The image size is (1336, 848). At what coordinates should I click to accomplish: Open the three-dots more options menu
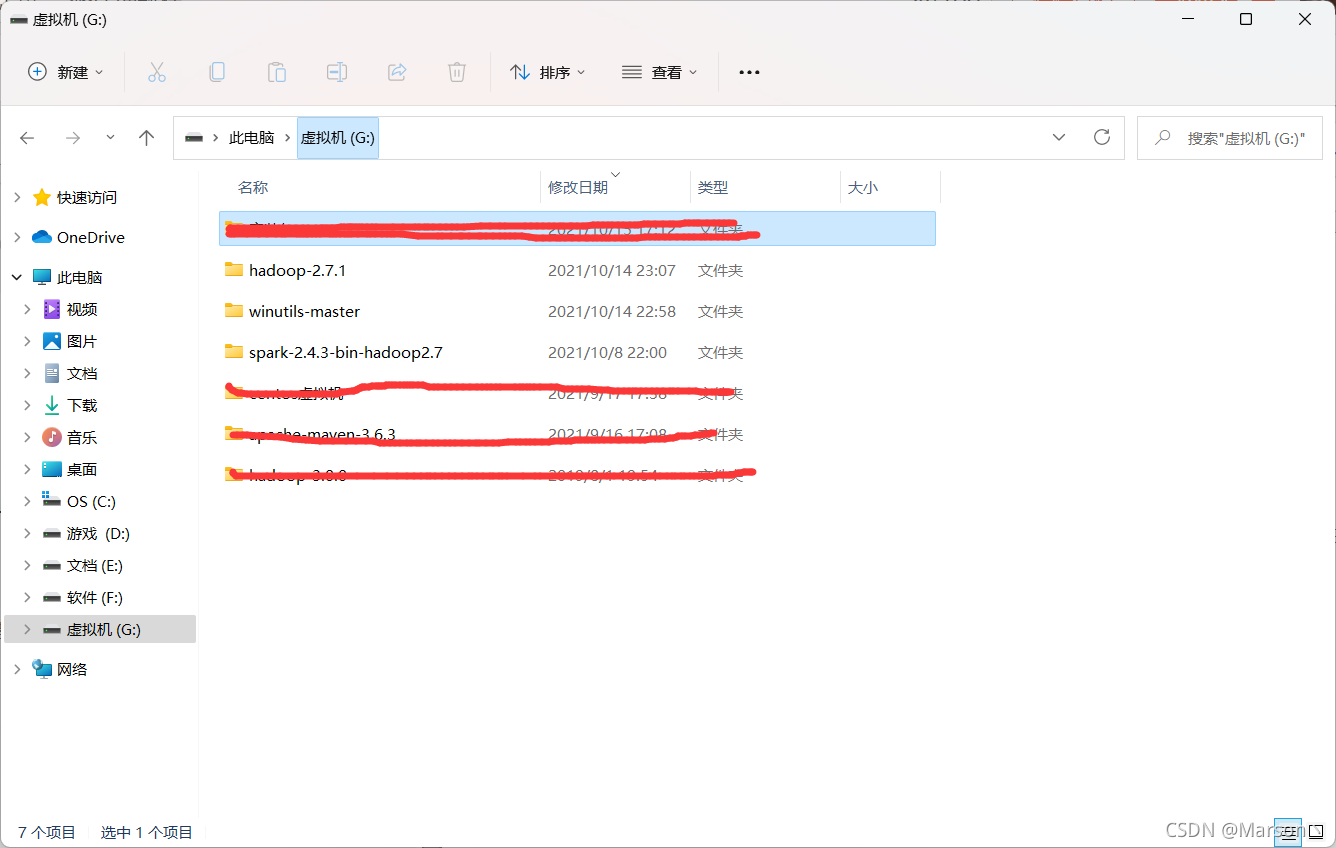[749, 72]
